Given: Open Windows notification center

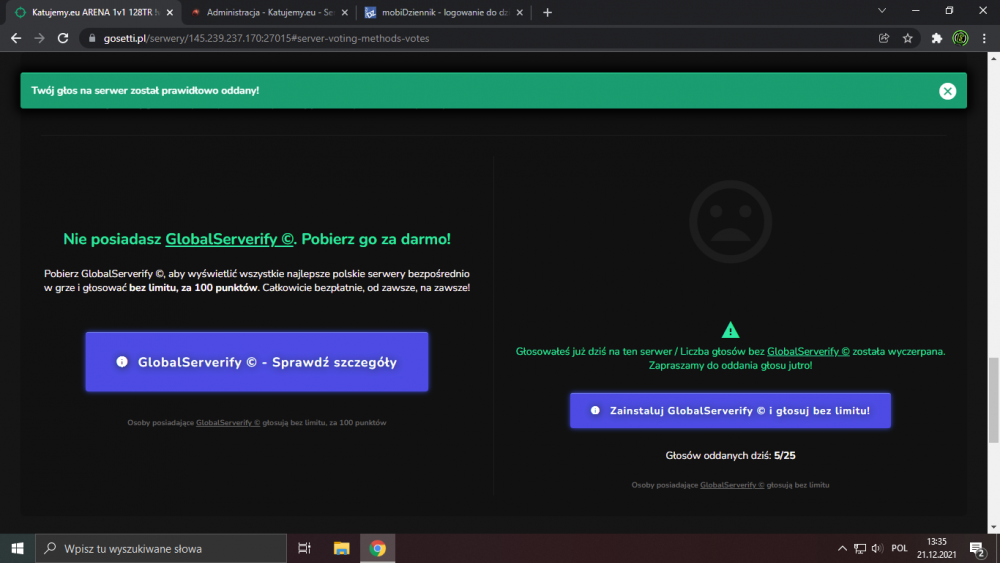Looking at the screenshot, I should [x=978, y=549].
